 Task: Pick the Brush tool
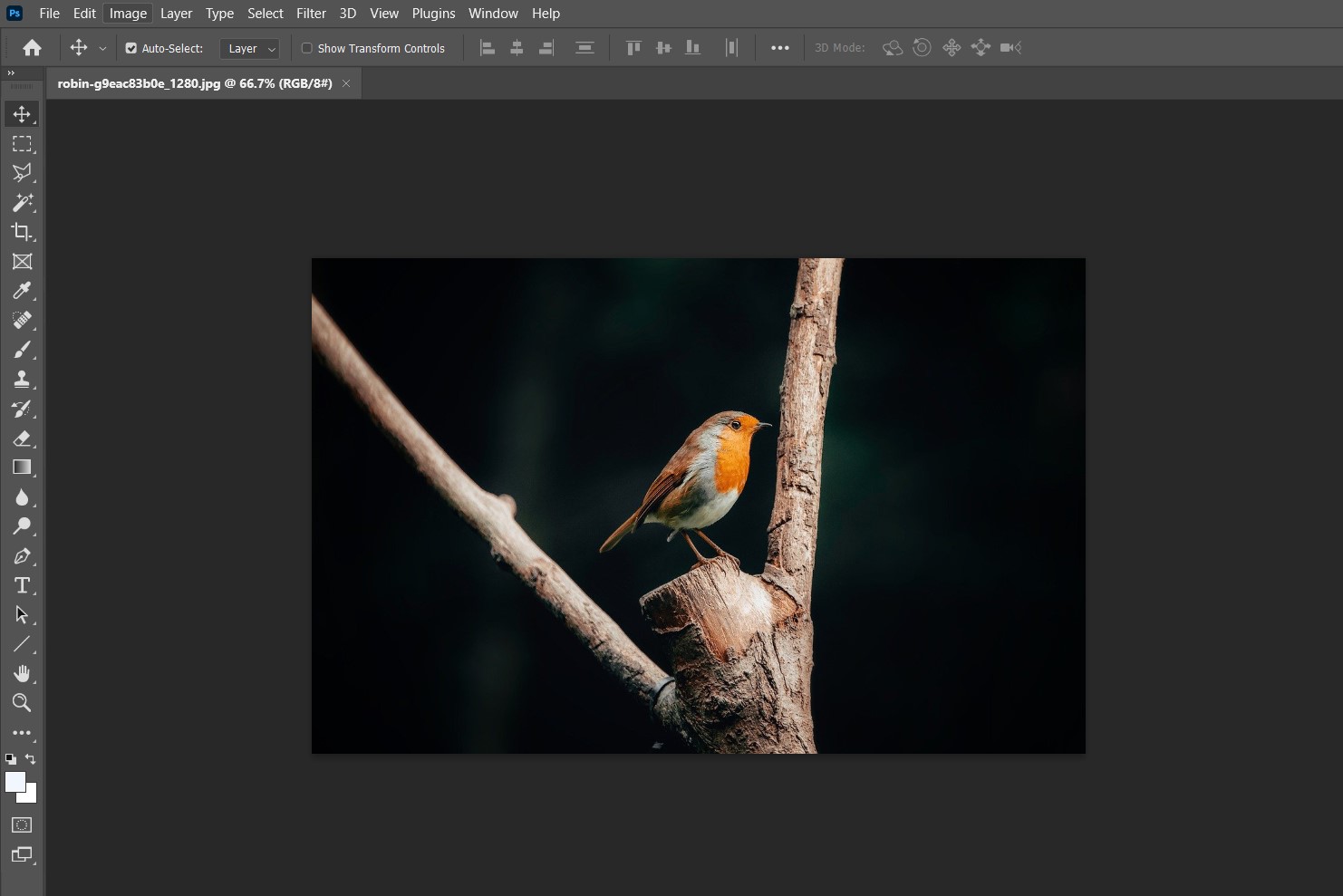click(22, 350)
